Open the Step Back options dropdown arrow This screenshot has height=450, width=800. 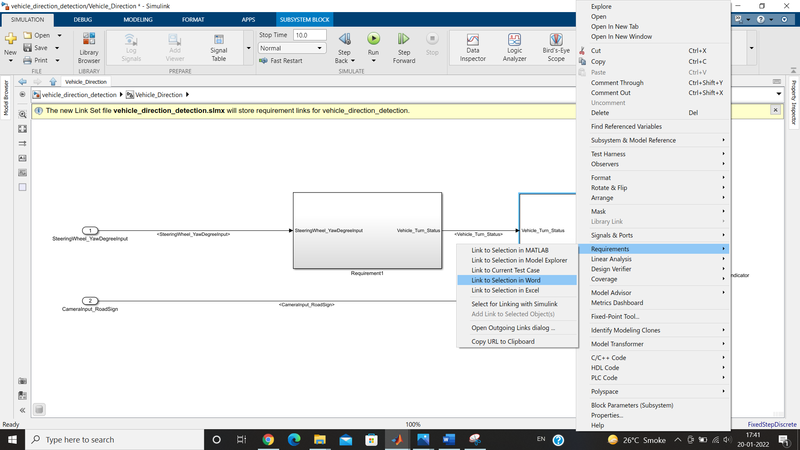point(353,61)
